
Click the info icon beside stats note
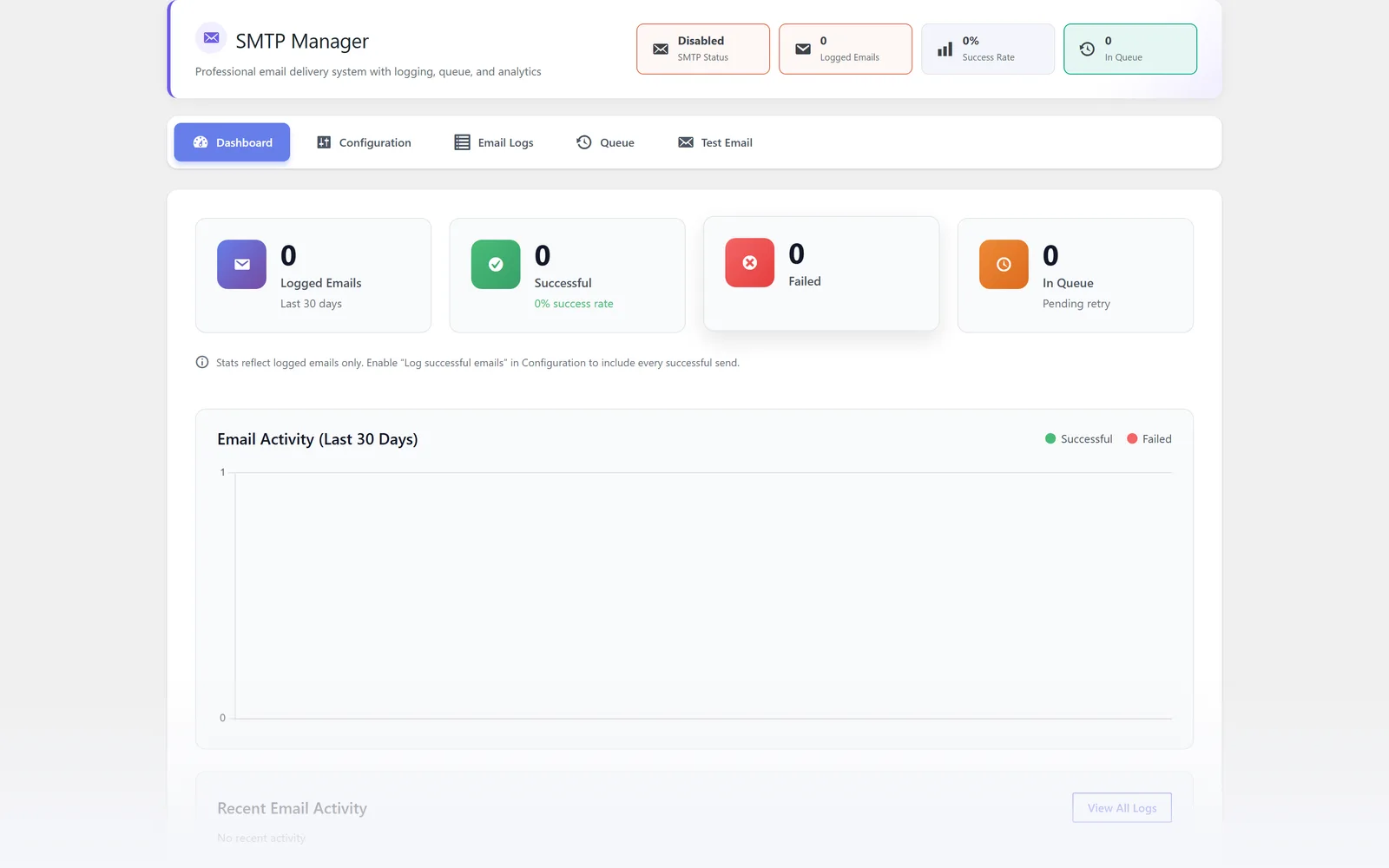tap(202, 362)
